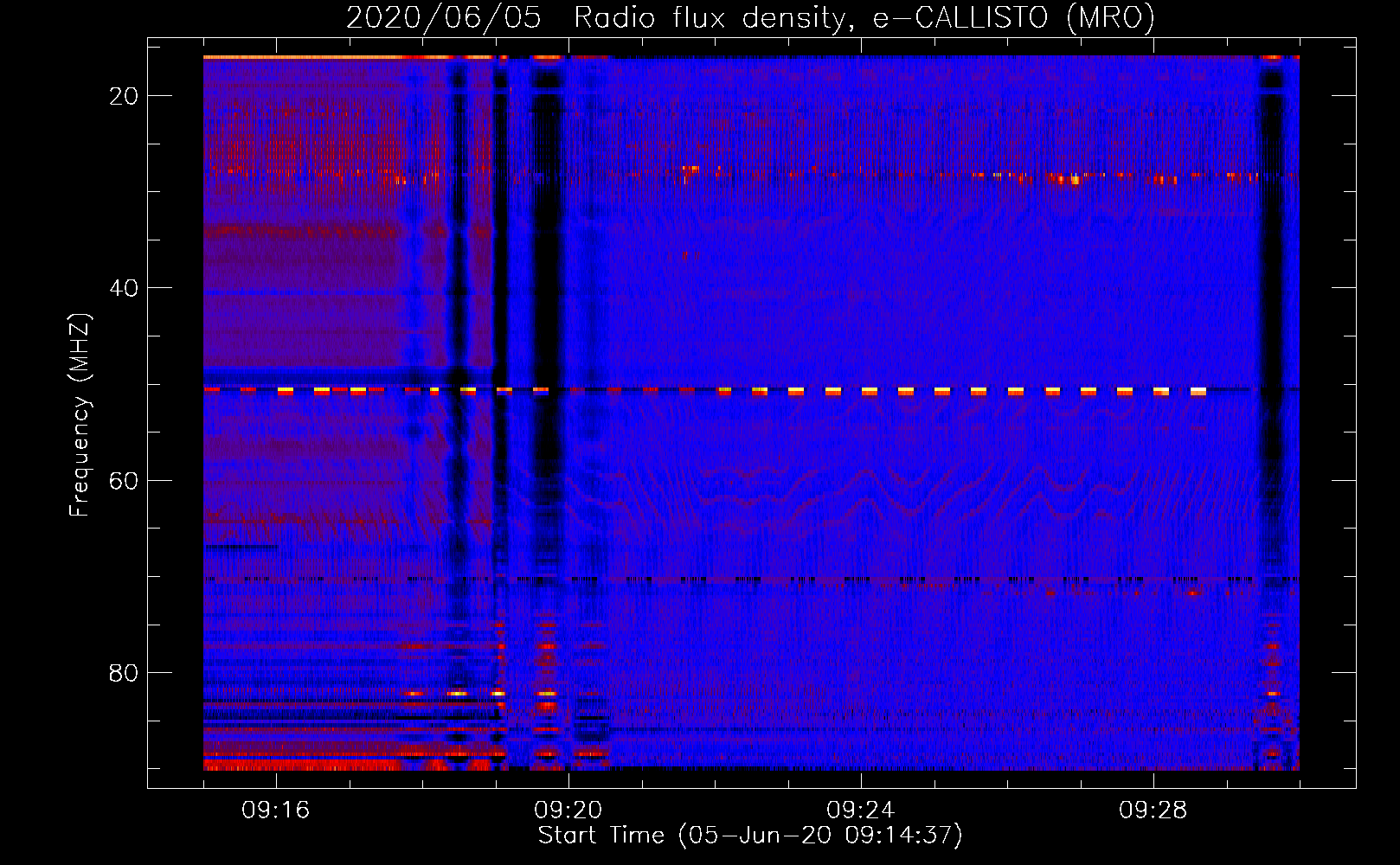This screenshot has height=865, width=1400.
Task: Click the 09:28 time tick label
Action: [1153, 811]
